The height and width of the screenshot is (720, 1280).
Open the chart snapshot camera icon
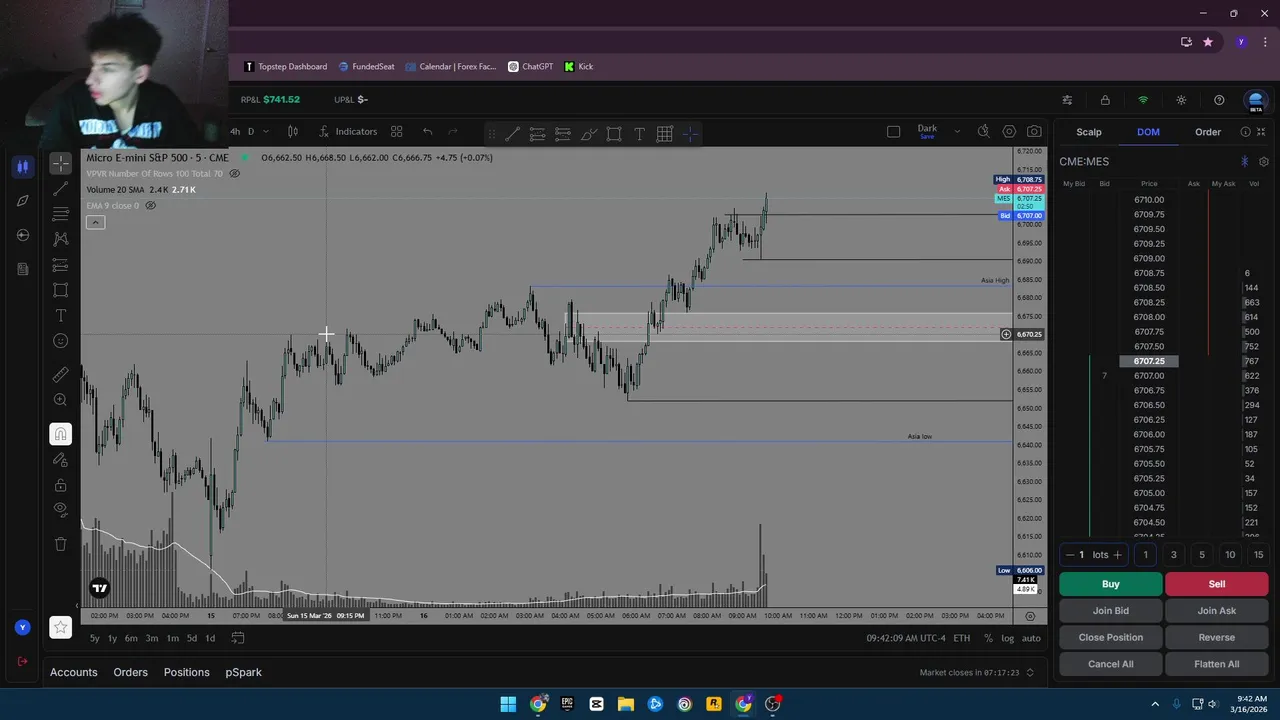pos(1034,131)
